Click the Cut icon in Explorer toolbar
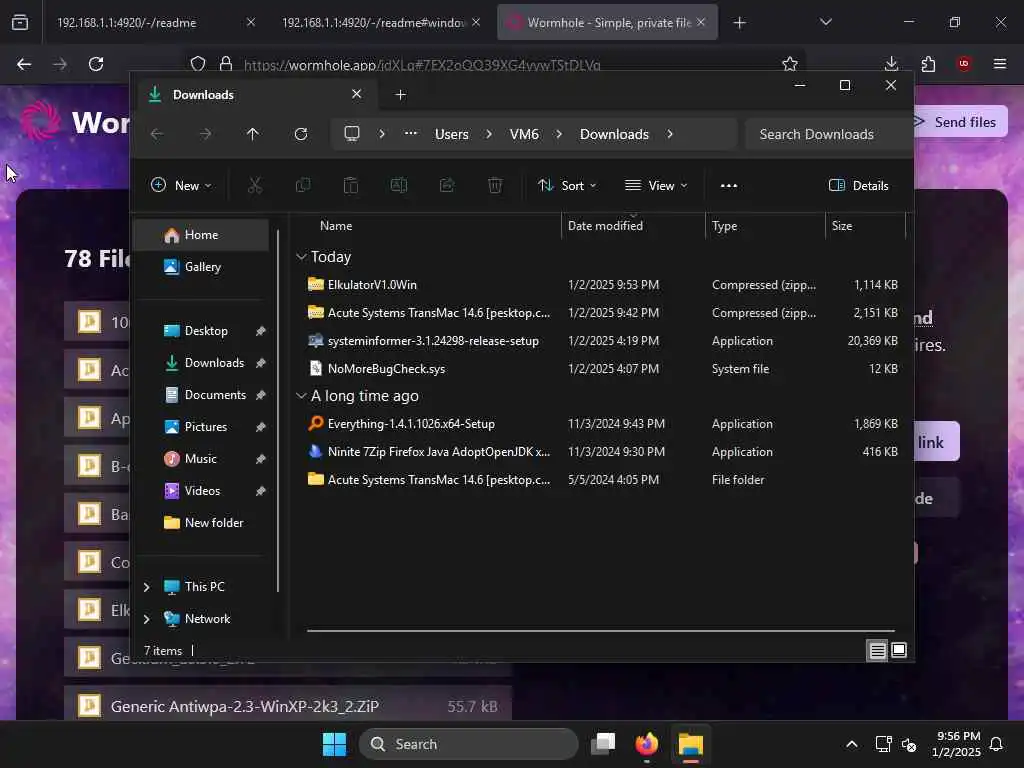Screen dimensions: 1024x768 (x=255, y=185)
